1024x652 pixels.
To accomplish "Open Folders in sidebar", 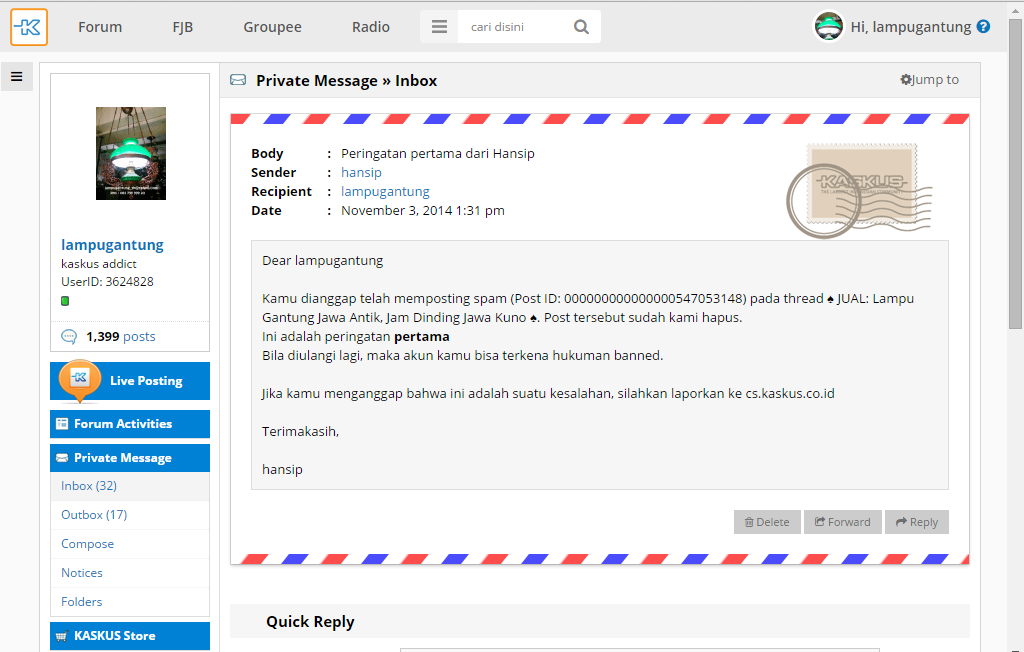I will pos(82,602).
